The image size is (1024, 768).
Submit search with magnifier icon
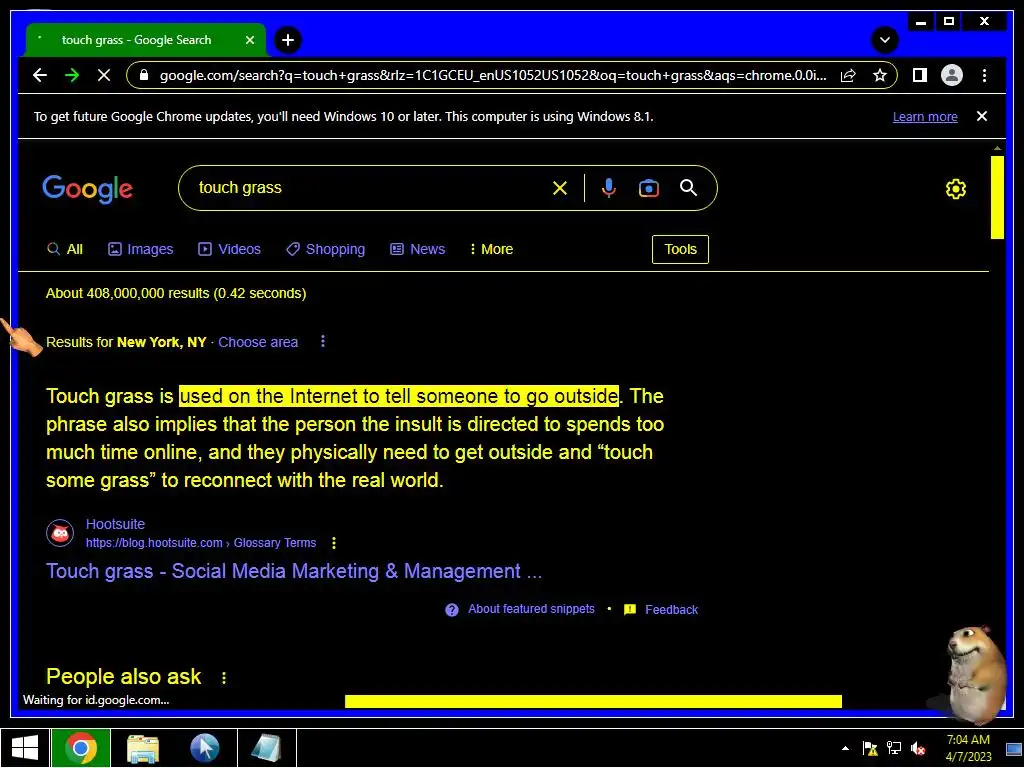[x=688, y=188]
